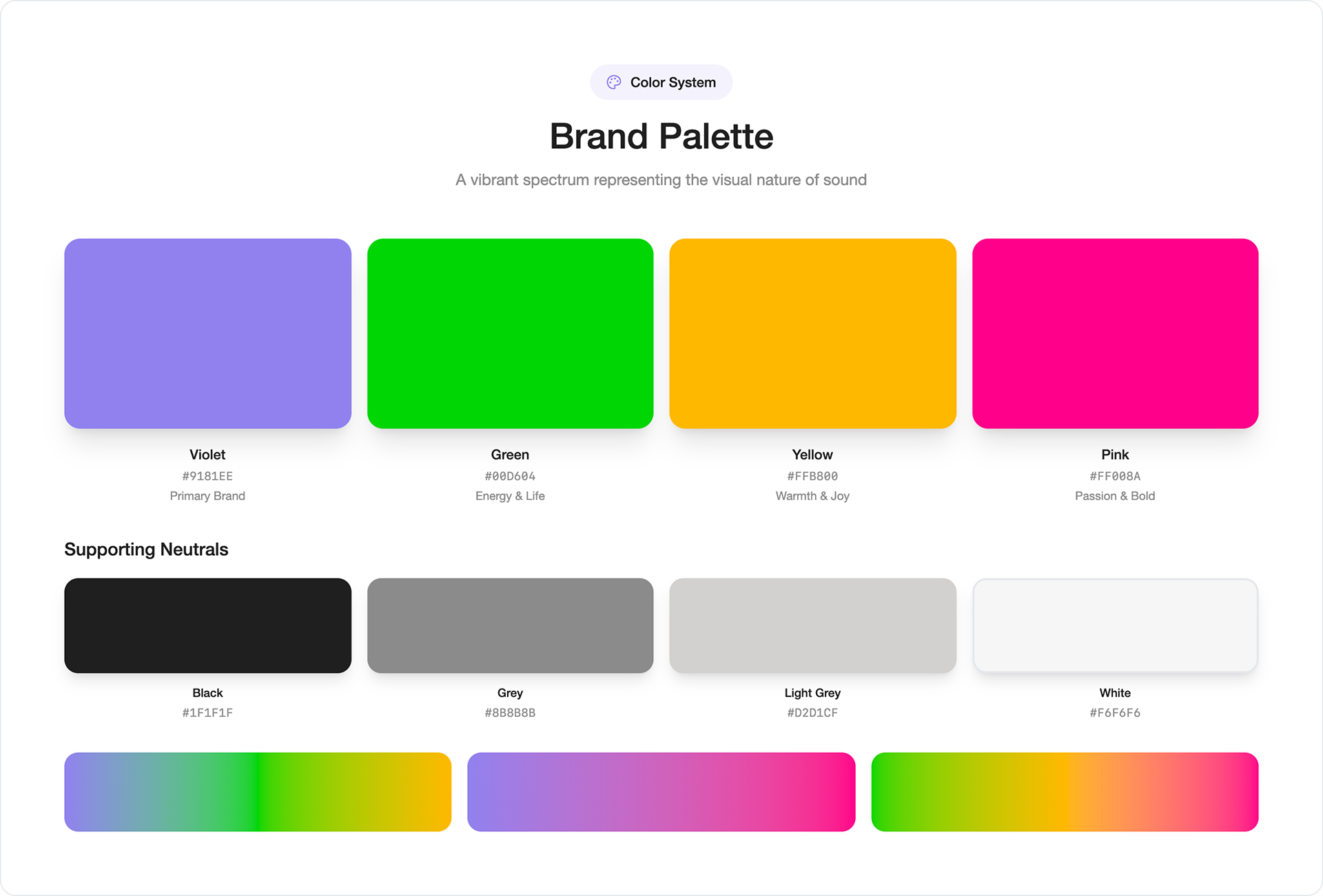
Task: Click the Grey neutral swatch
Action: (510, 625)
